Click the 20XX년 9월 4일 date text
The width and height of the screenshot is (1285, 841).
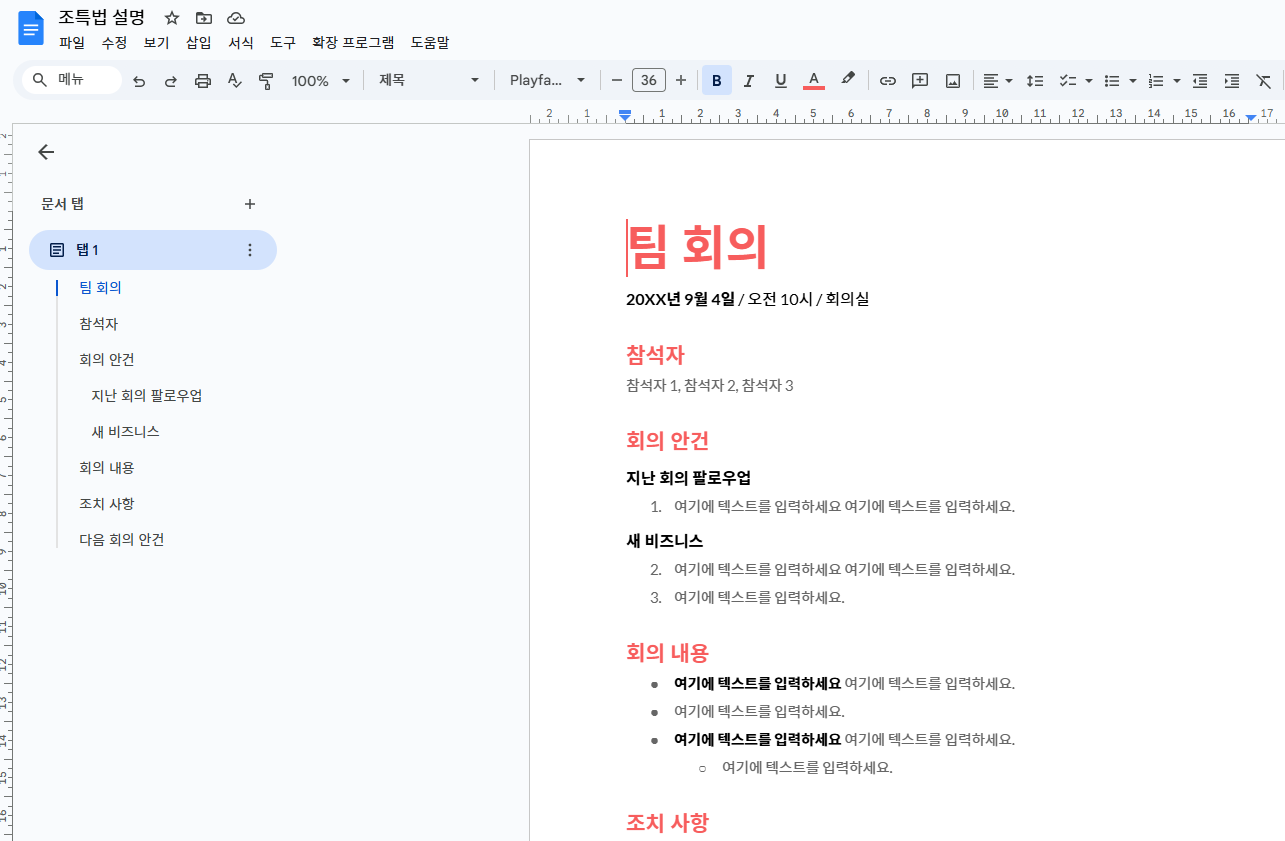(680, 299)
